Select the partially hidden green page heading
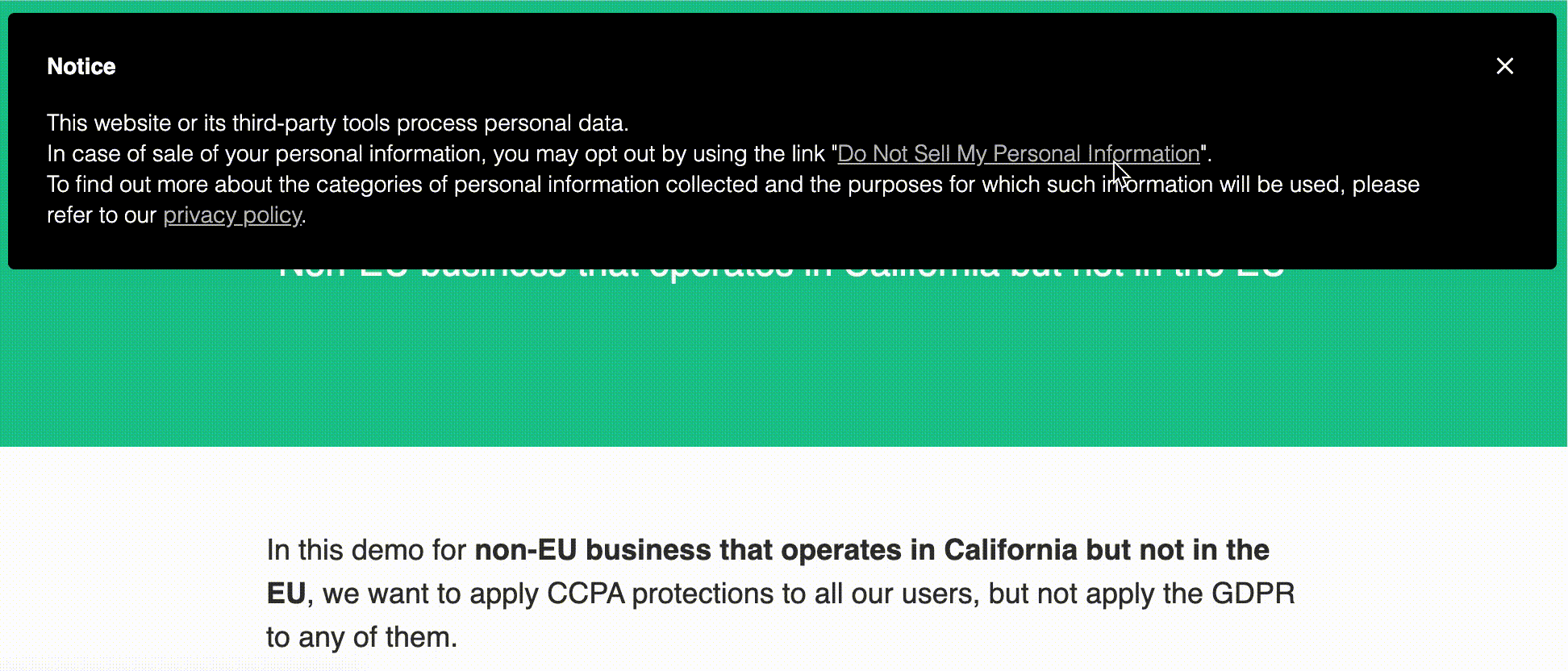The width and height of the screenshot is (1568, 671). [x=782, y=266]
